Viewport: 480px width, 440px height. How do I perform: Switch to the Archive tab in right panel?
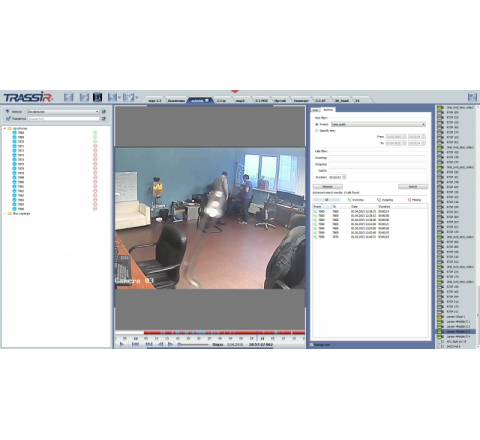click(328, 109)
